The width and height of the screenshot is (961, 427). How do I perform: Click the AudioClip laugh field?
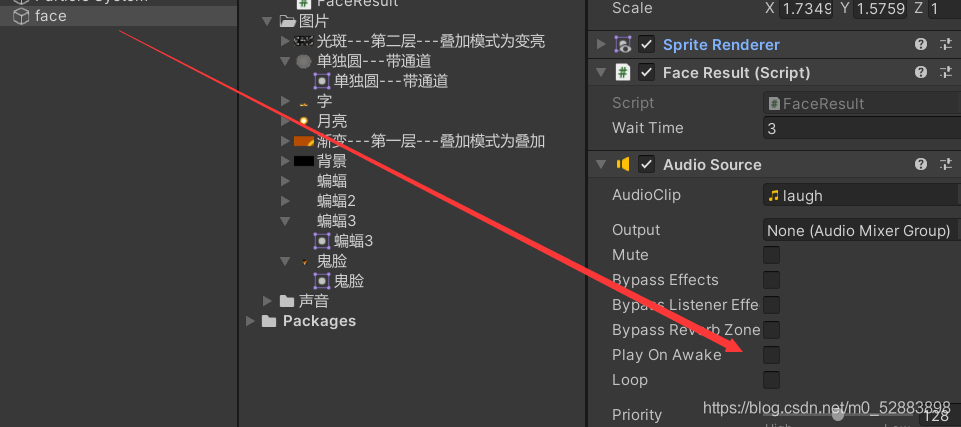click(x=862, y=195)
